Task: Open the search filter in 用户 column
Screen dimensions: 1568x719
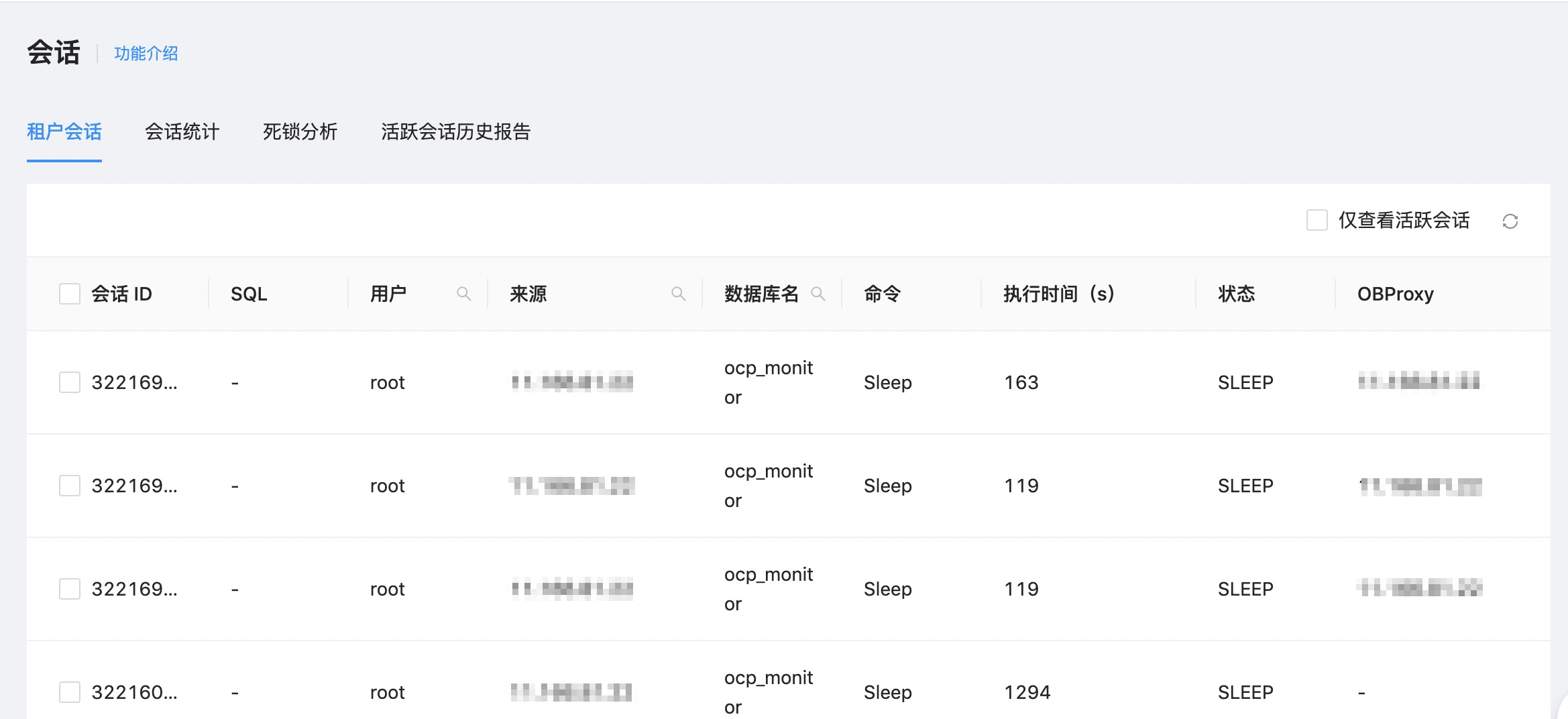Action: [x=463, y=294]
